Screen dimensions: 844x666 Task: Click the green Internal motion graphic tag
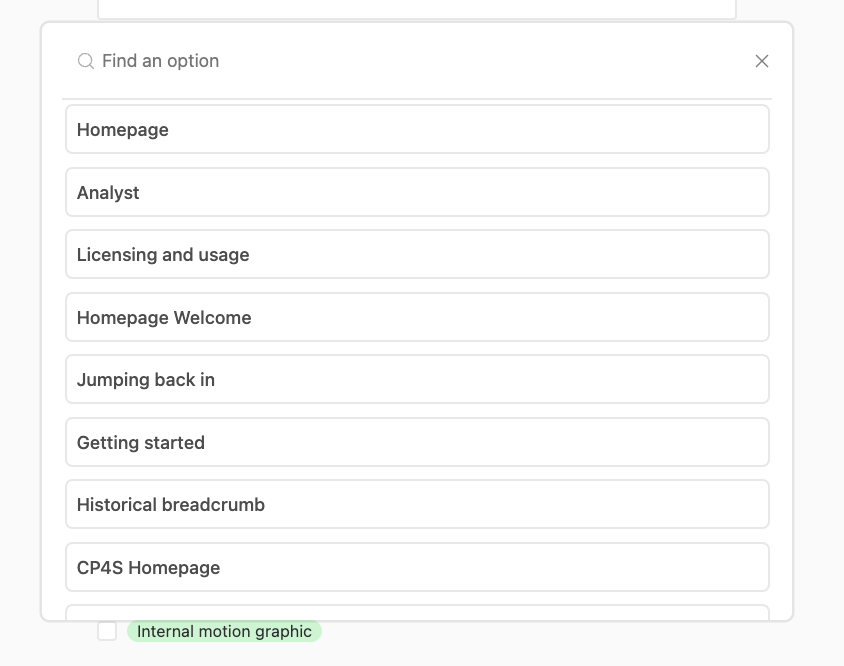coord(224,631)
